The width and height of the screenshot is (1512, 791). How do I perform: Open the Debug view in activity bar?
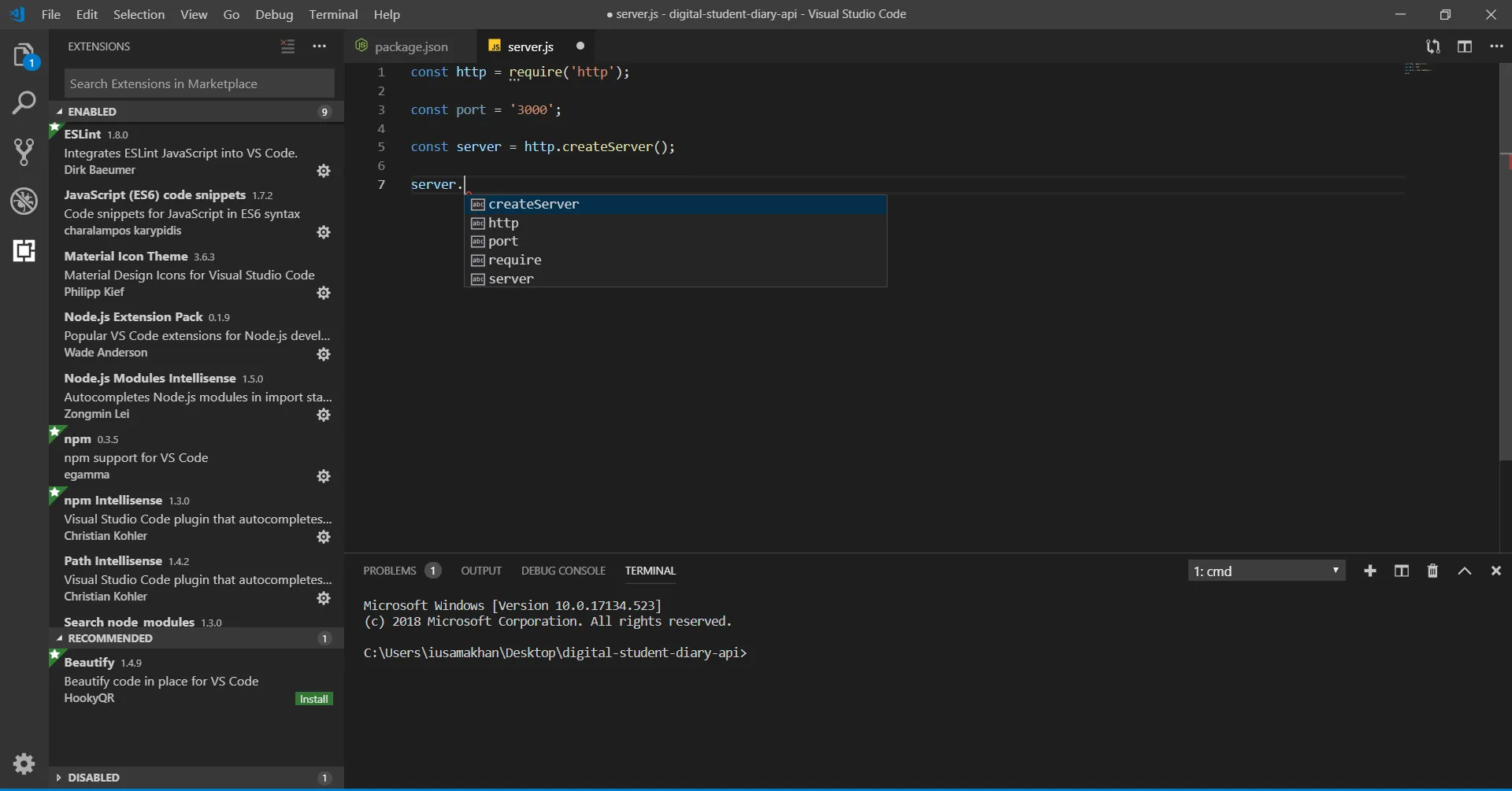[x=24, y=201]
